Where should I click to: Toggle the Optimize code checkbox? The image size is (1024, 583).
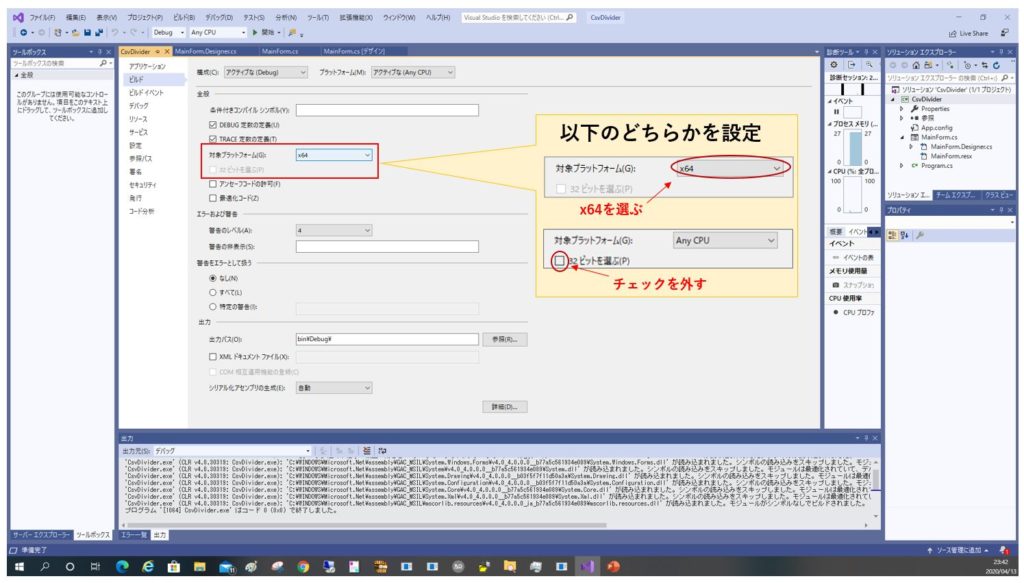[213, 198]
